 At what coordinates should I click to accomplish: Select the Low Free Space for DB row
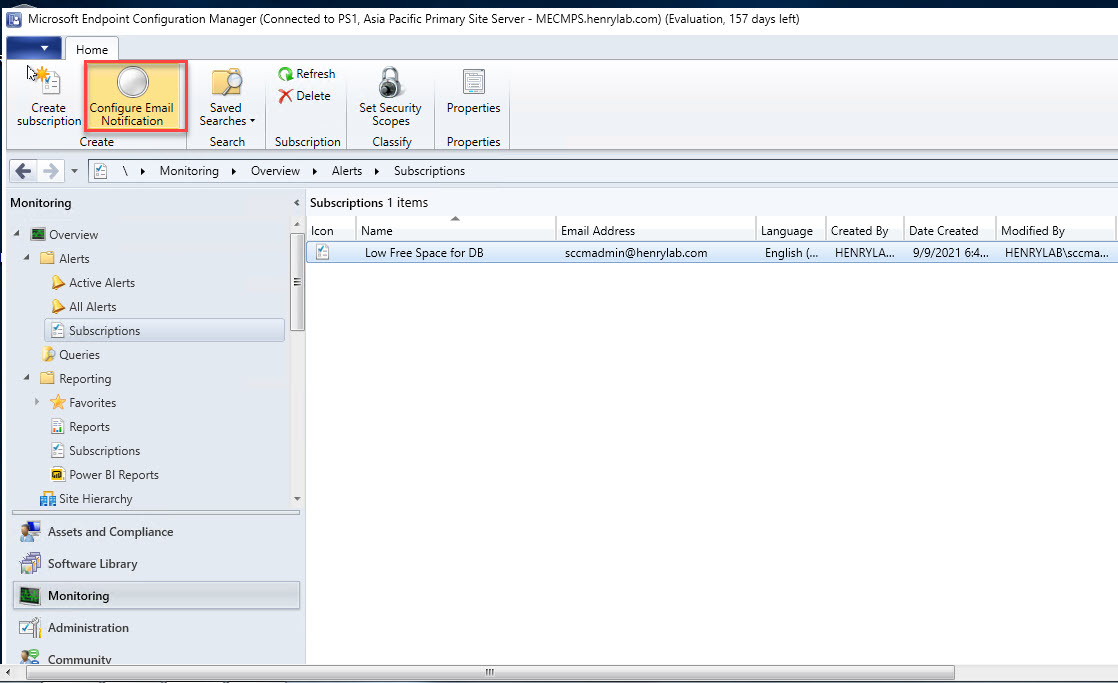[424, 253]
